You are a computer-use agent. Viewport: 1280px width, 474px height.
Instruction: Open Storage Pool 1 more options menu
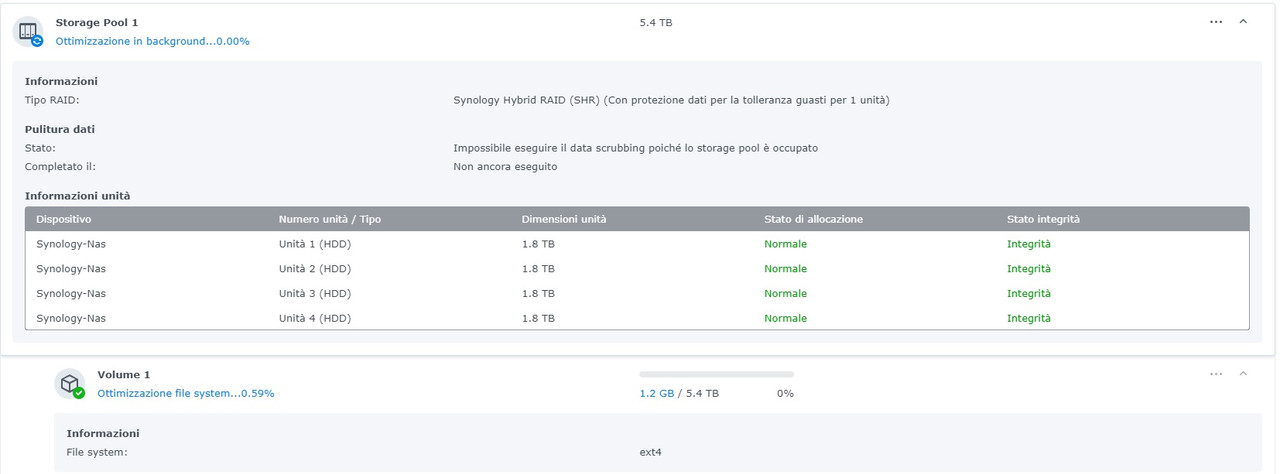1216,21
